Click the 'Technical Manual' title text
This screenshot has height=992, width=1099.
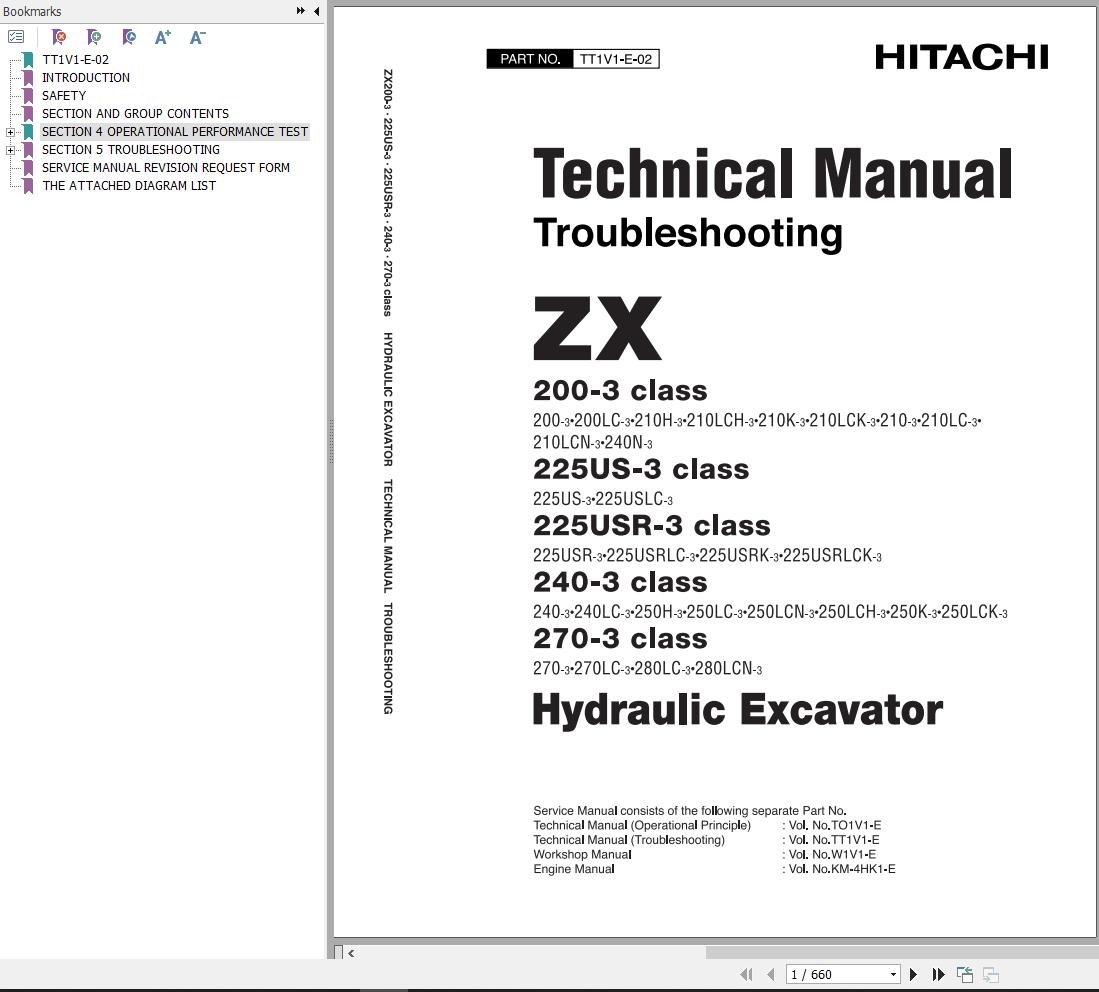(772, 172)
